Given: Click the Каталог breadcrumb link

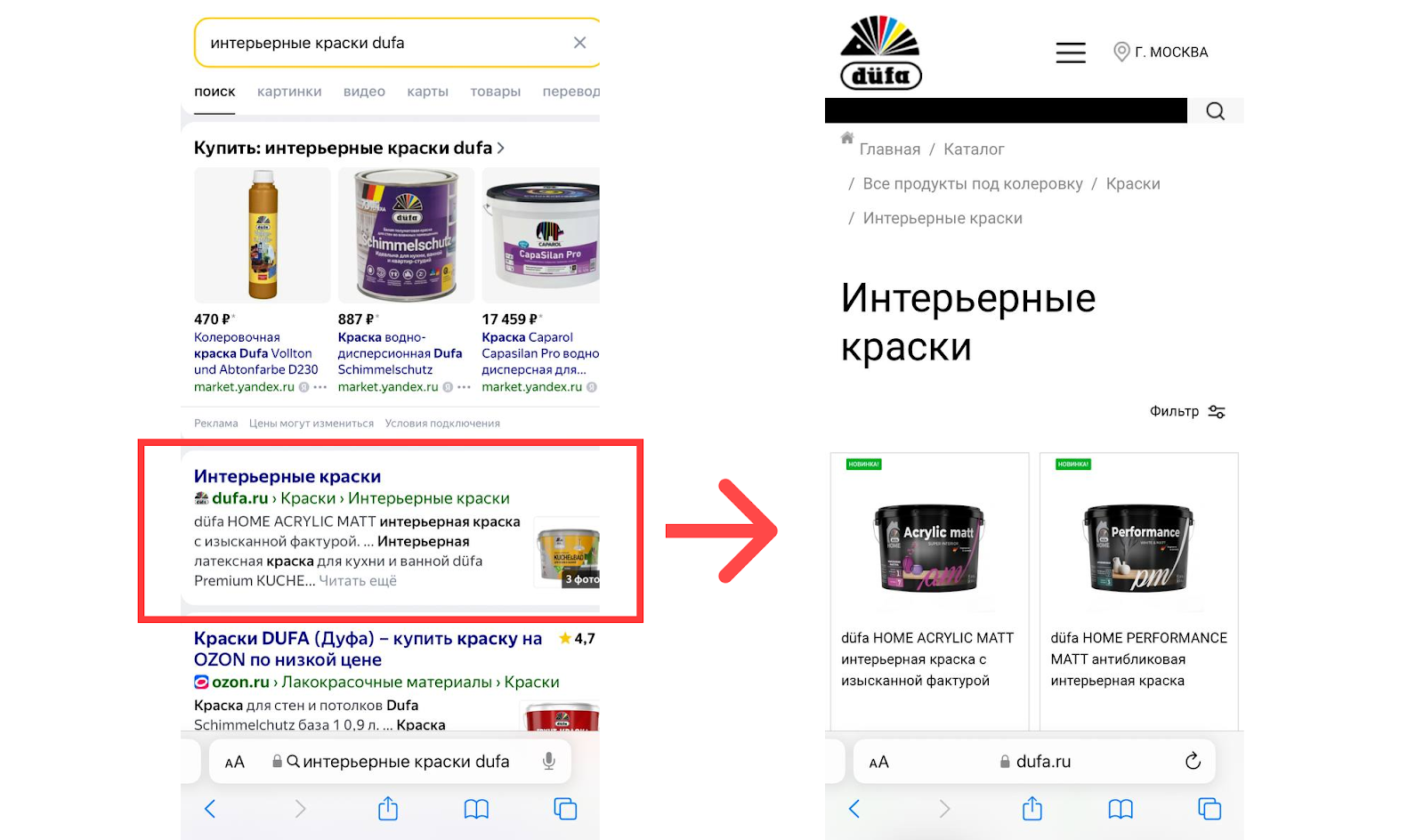Looking at the screenshot, I should 974,149.
